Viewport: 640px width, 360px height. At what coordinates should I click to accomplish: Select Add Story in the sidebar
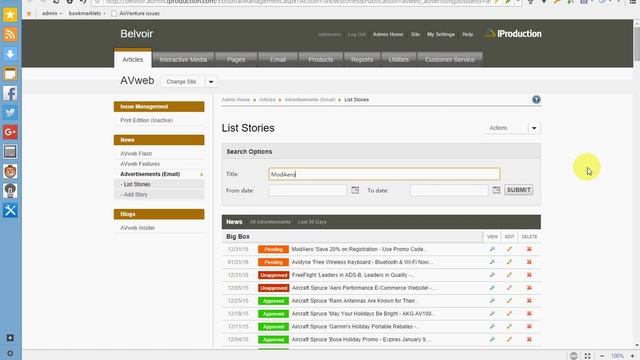[x=134, y=195]
